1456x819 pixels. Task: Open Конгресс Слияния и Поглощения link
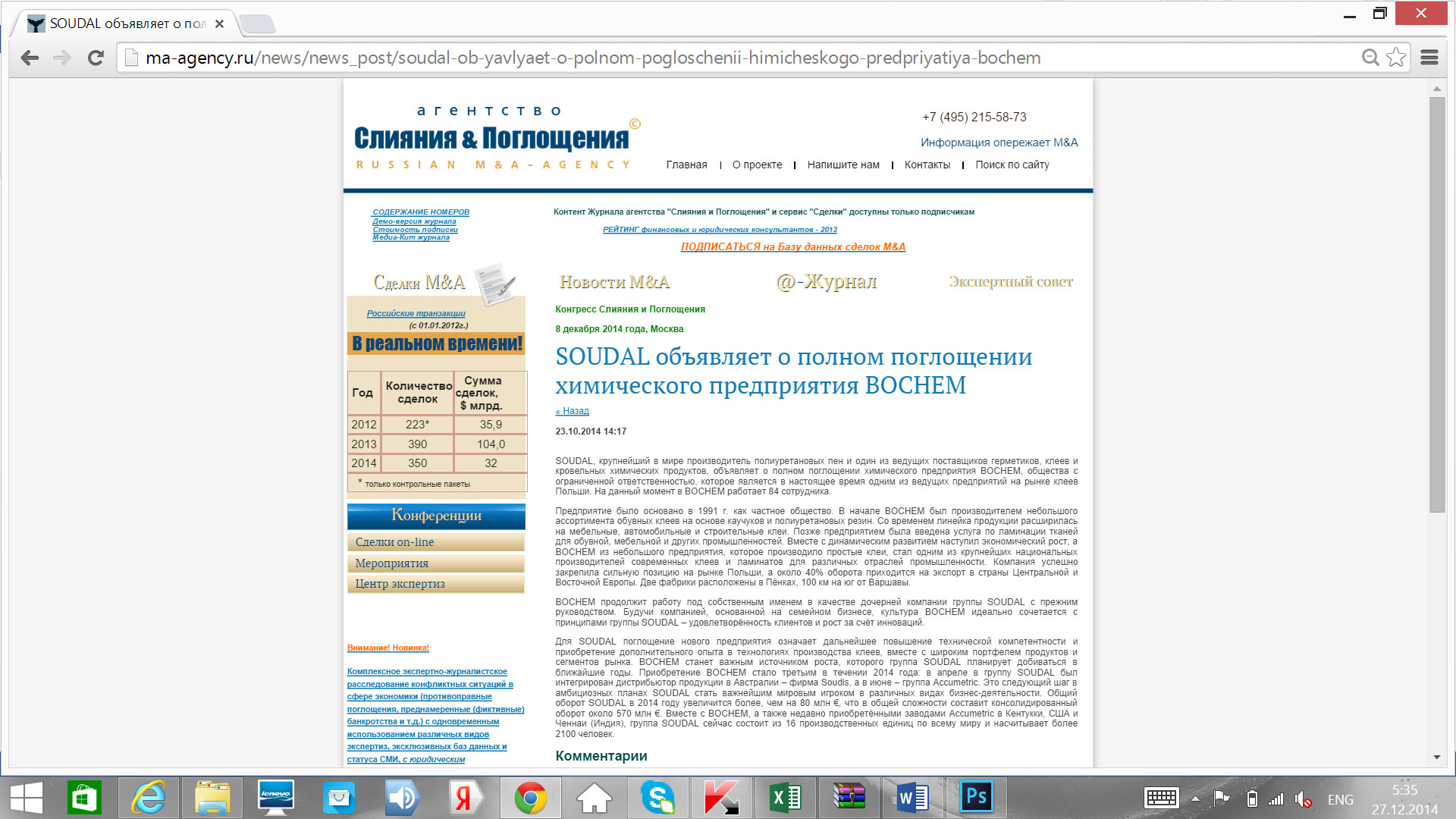[x=629, y=309]
